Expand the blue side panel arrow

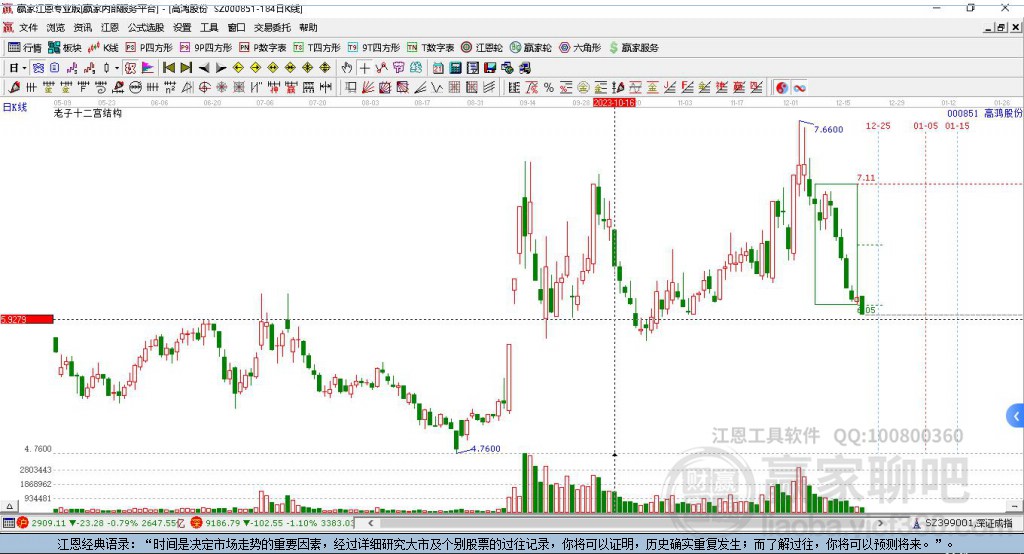[x=1016, y=416]
